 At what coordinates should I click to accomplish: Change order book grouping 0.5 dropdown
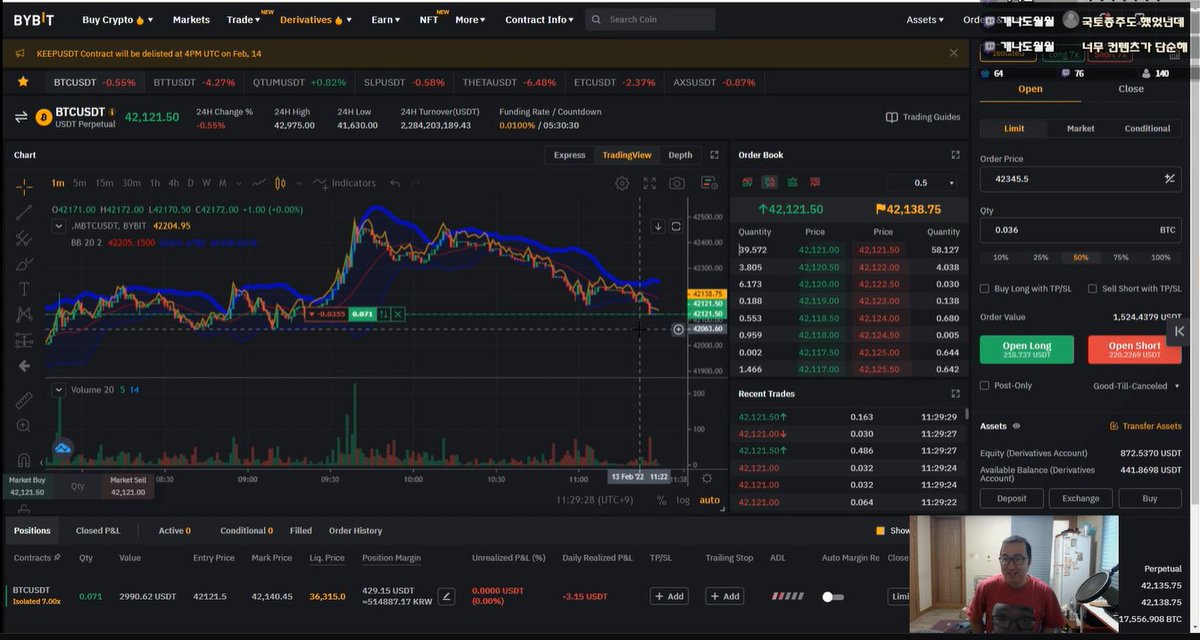tap(921, 183)
